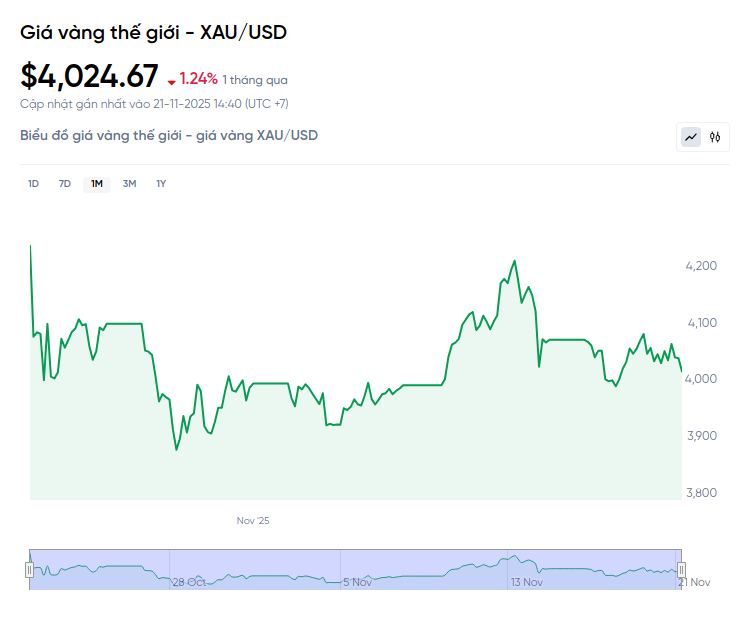This screenshot has width=750, height=634.
Task: Switch to the candlestick chart view
Action: (715, 137)
